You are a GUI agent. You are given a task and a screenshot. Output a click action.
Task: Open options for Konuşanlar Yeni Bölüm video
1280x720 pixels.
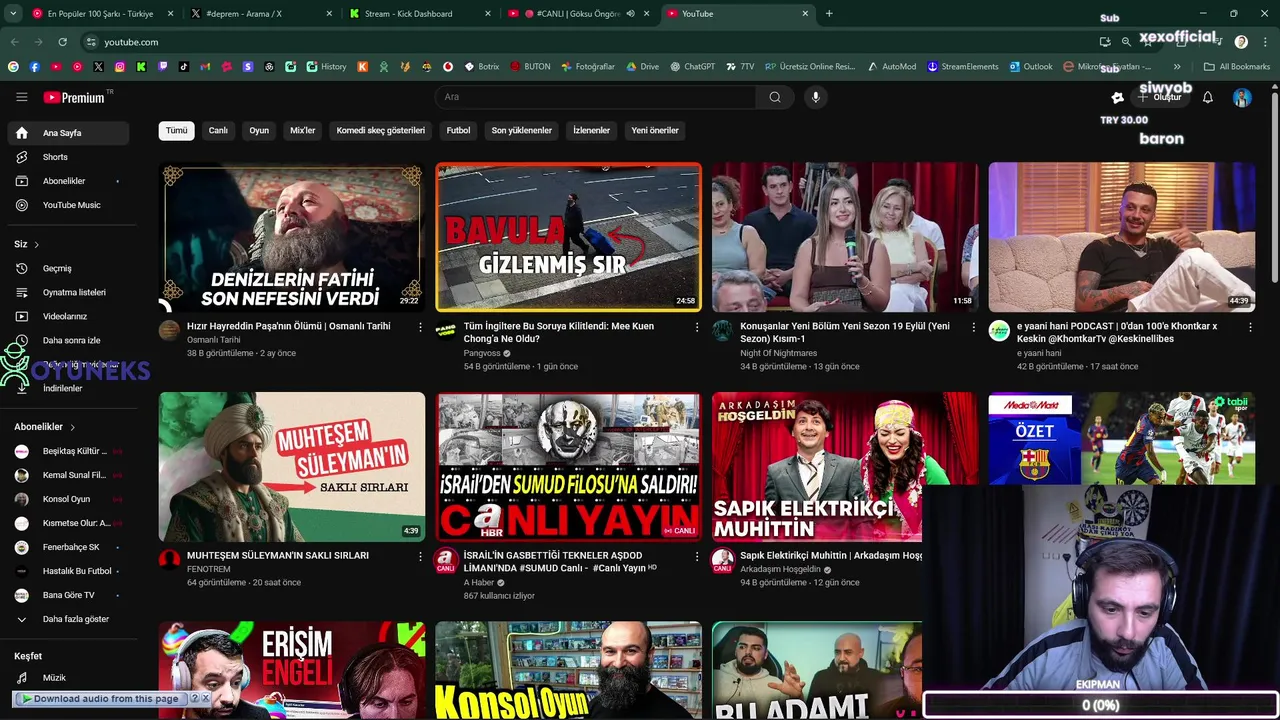pyautogui.click(x=973, y=327)
